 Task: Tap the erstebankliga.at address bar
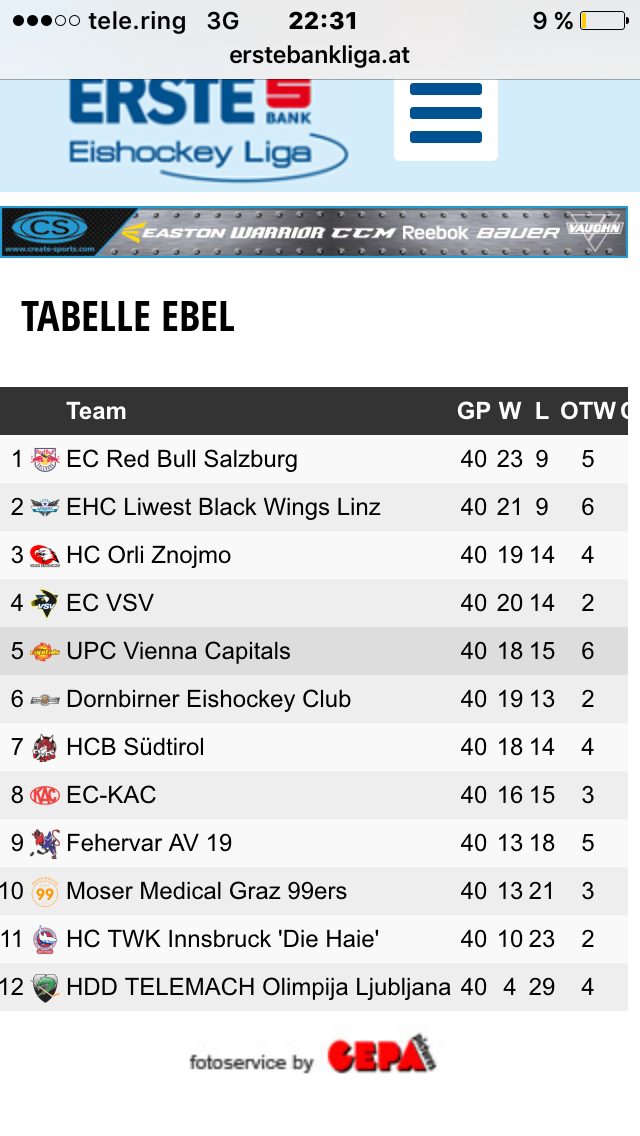[x=320, y=55]
